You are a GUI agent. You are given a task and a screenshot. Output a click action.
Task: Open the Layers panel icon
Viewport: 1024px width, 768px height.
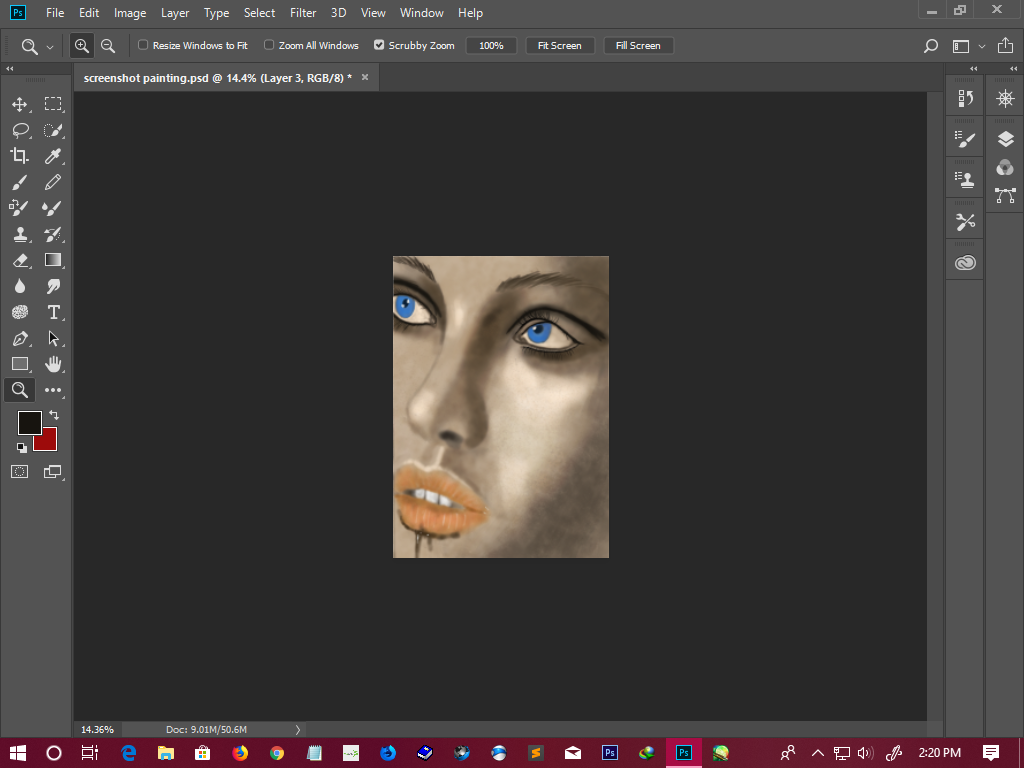point(1005,139)
